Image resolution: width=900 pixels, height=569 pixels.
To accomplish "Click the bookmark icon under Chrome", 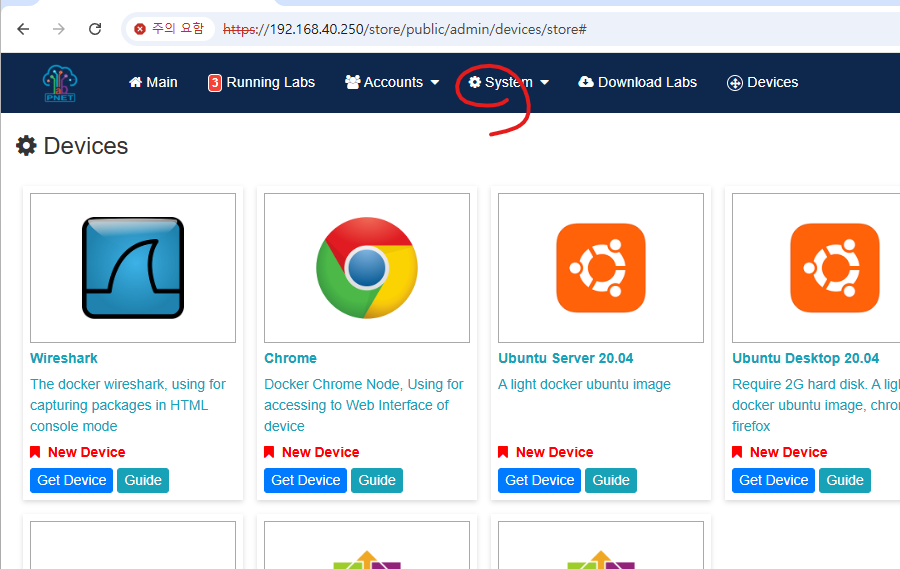I will [x=269, y=452].
